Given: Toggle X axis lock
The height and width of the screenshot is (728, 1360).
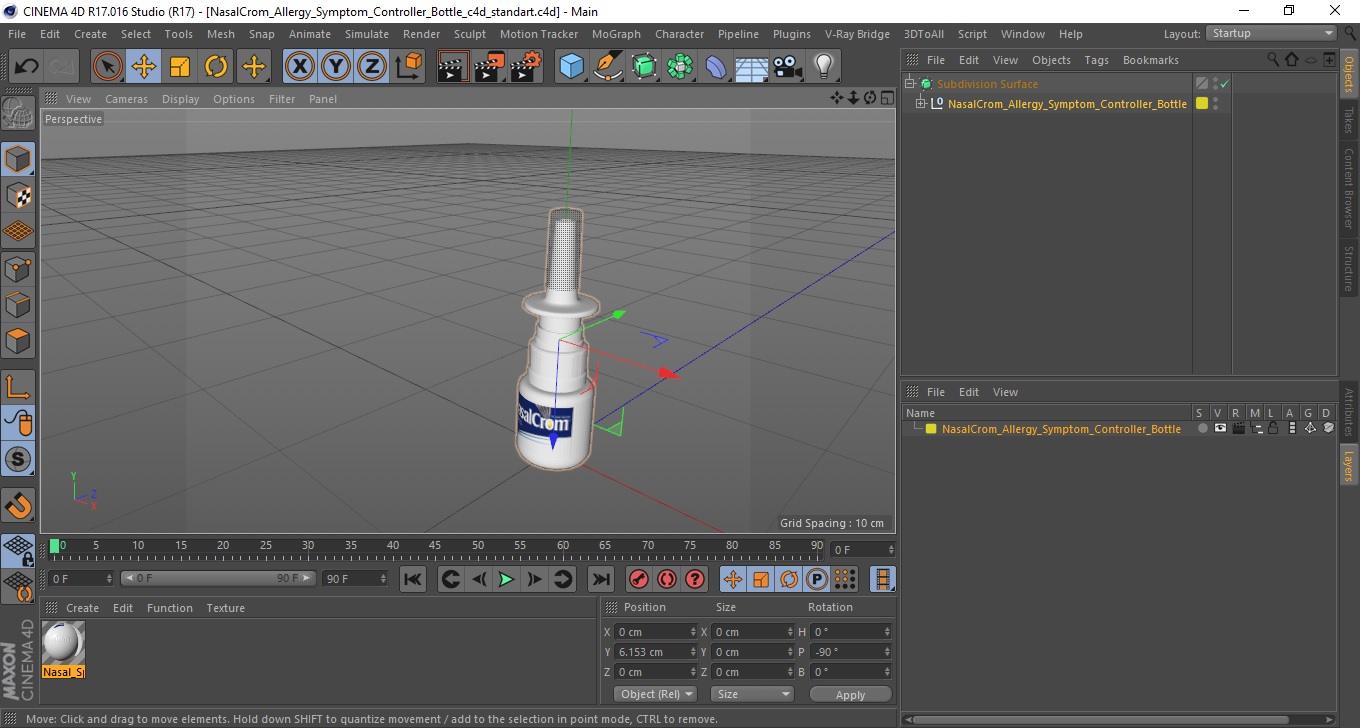Looking at the screenshot, I should point(299,67).
